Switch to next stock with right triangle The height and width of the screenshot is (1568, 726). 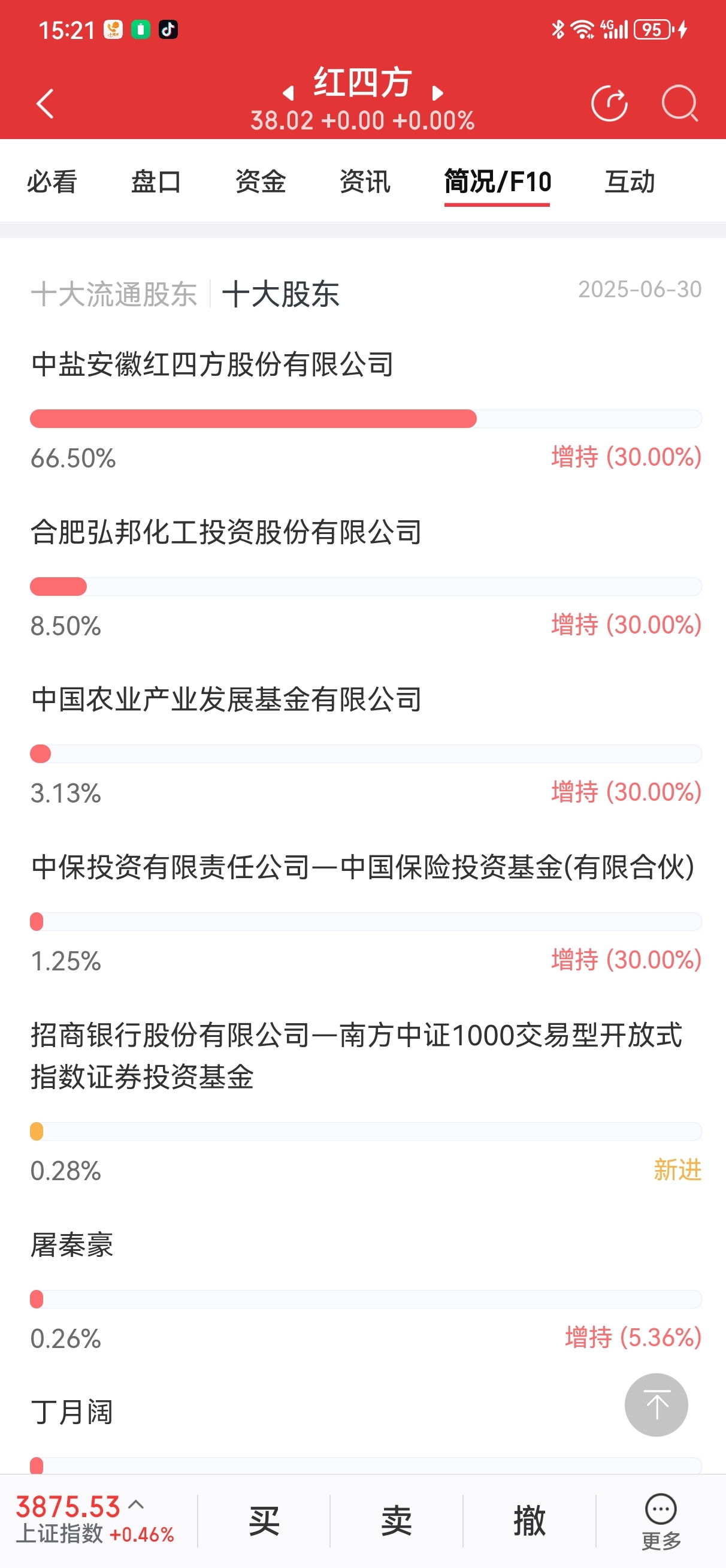coord(437,92)
